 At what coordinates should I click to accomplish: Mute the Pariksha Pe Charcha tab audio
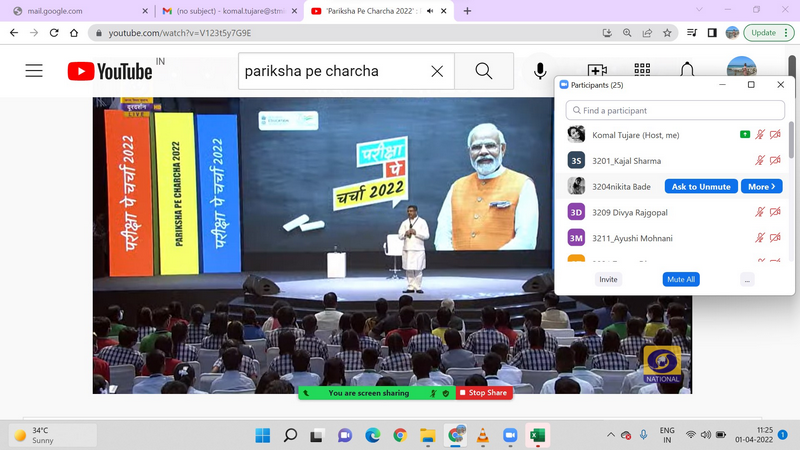(x=430, y=11)
